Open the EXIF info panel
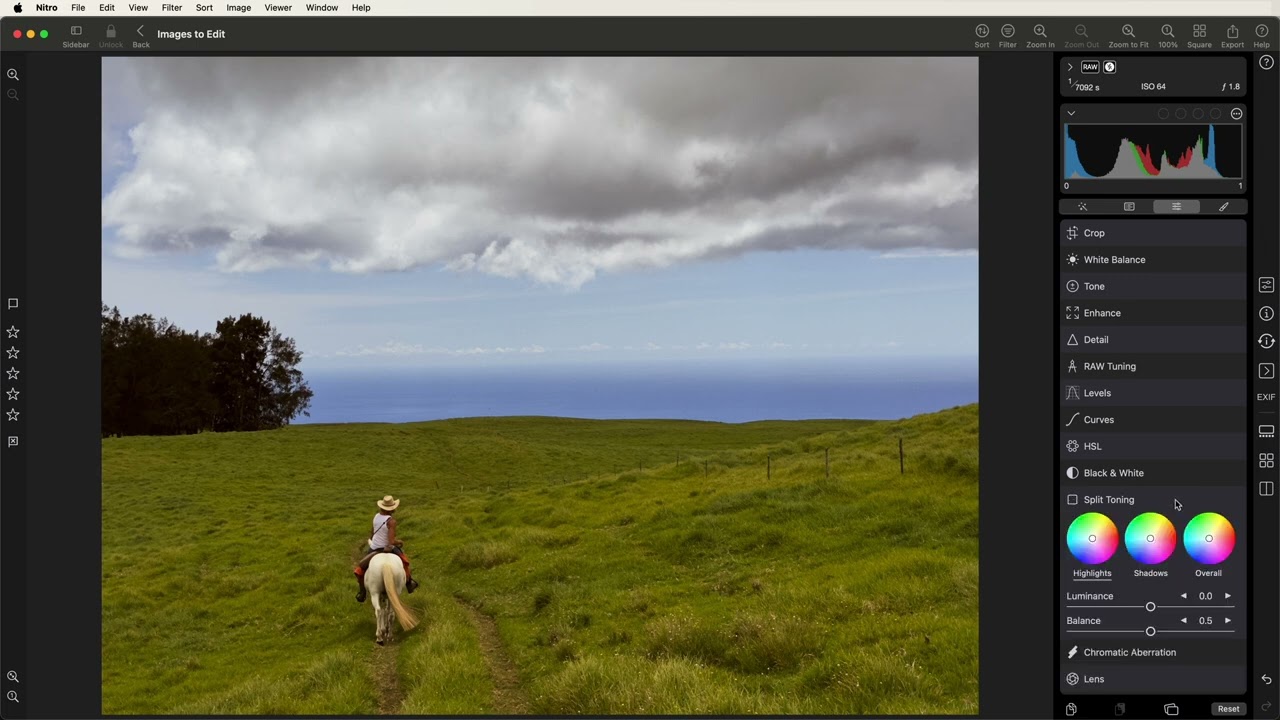The image size is (1280, 720). pos(1266,397)
